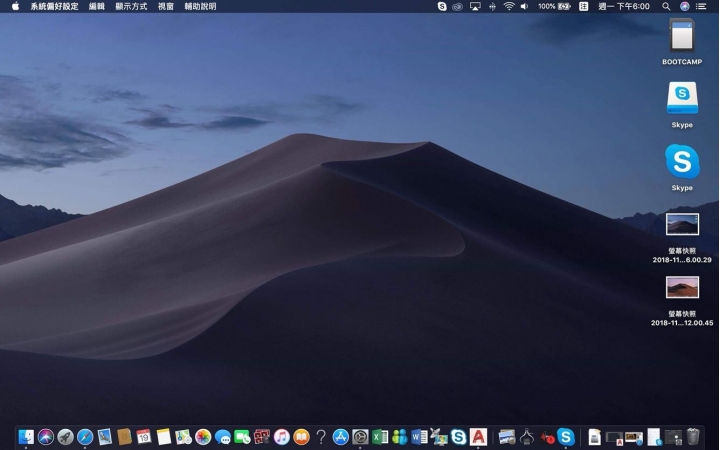Open Safari from the Dock

(x=85, y=437)
